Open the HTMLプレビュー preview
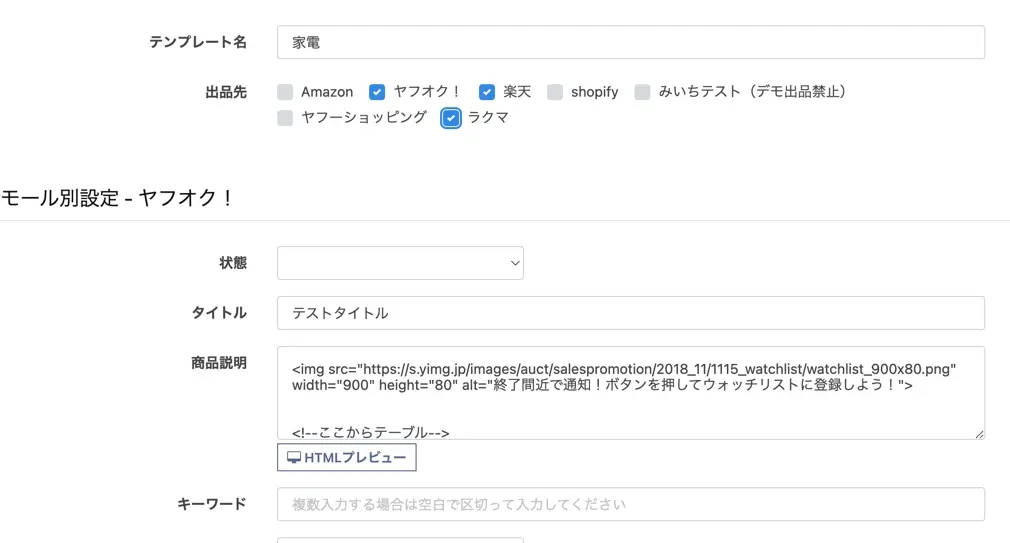 click(347, 458)
